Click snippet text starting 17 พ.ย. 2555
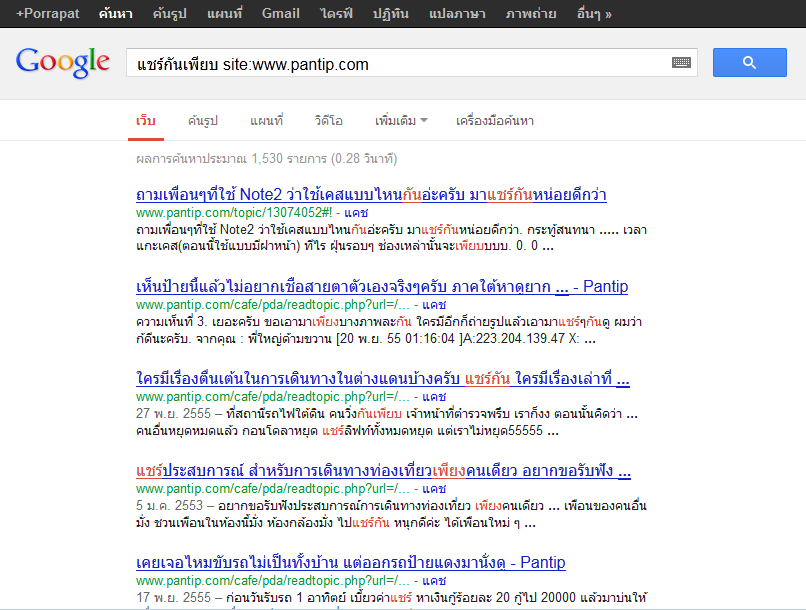This screenshot has width=806, height=610. (x=391, y=598)
